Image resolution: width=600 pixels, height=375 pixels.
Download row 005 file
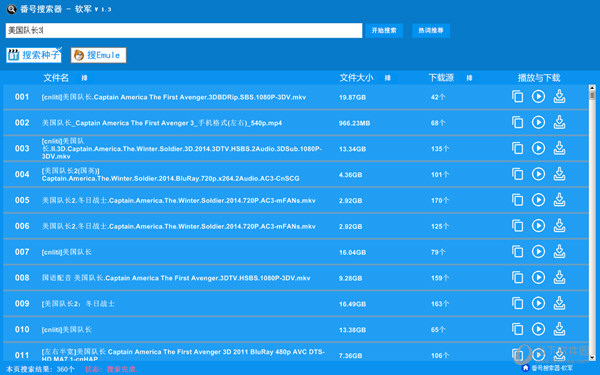pyautogui.click(x=559, y=200)
